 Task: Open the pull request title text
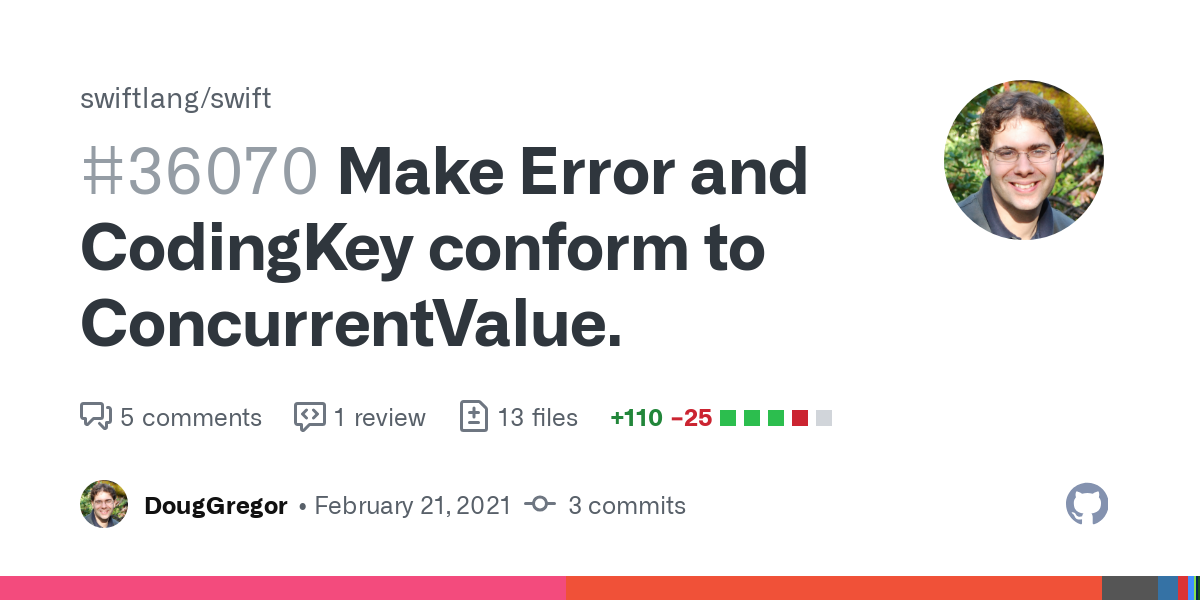pyautogui.click(x=444, y=249)
